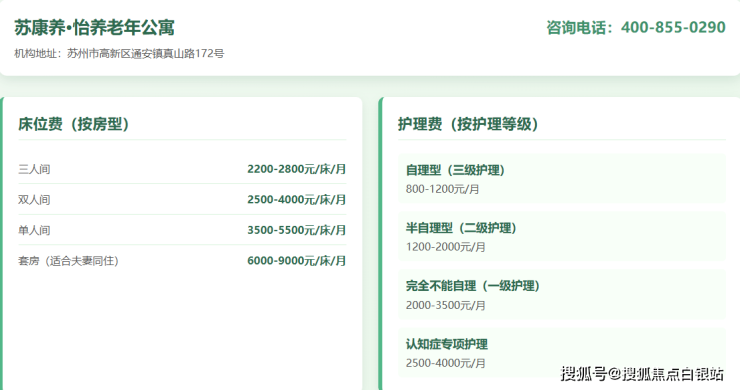Click the fee 1200-2000元/月
This screenshot has height=390, width=740.
click(x=446, y=247)
